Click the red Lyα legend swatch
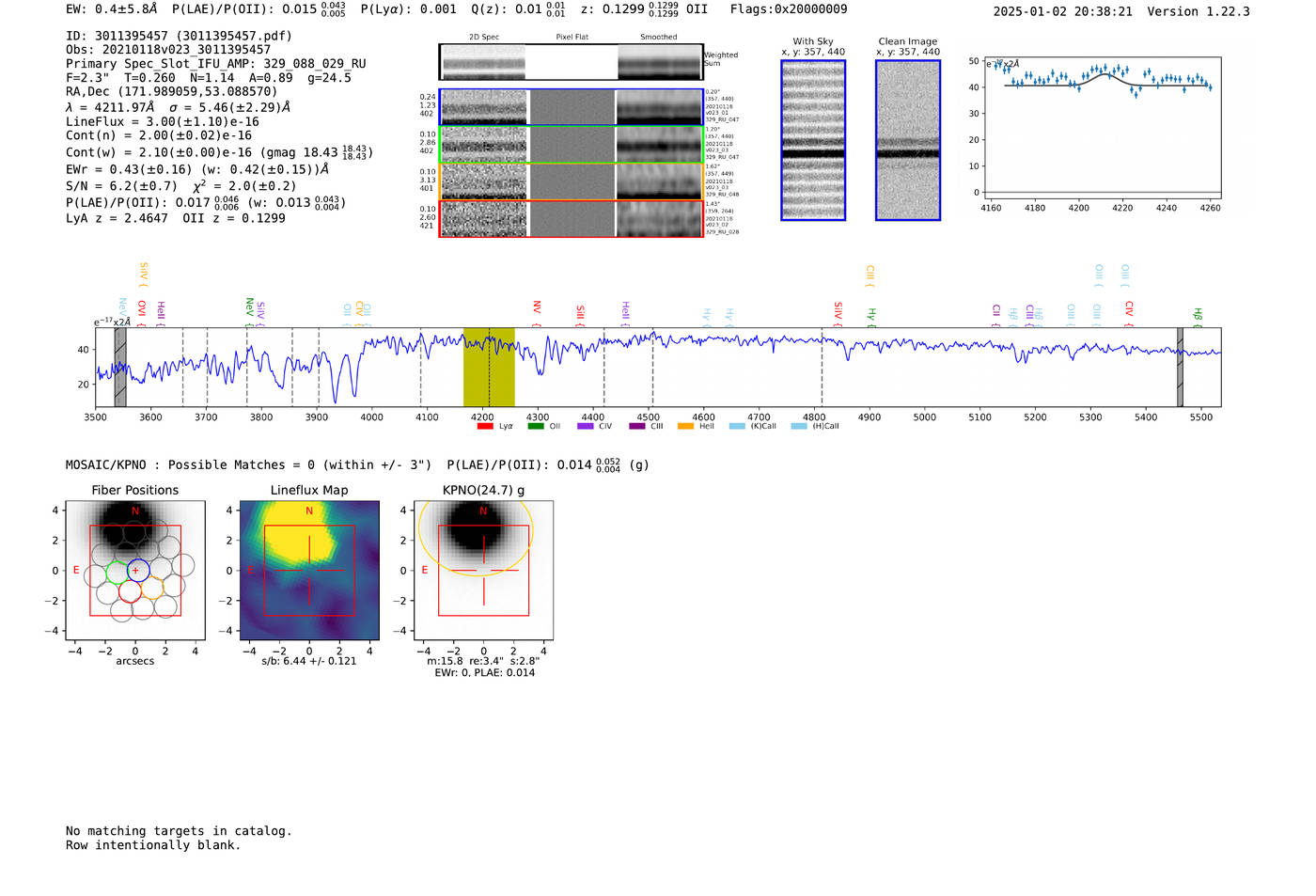Viewport: 1316px width, 896px height. 485,426
